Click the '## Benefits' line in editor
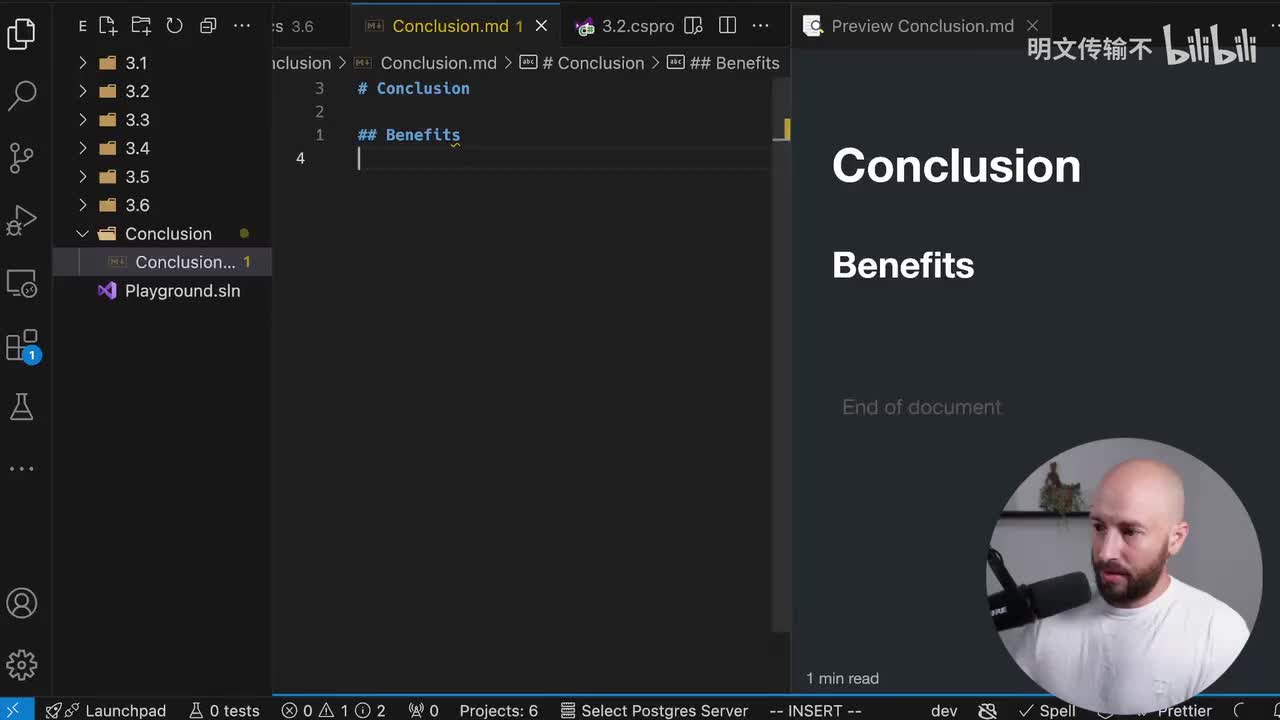Image resolution: width=1280 pixels, height=720 pixels. (409, 135)
